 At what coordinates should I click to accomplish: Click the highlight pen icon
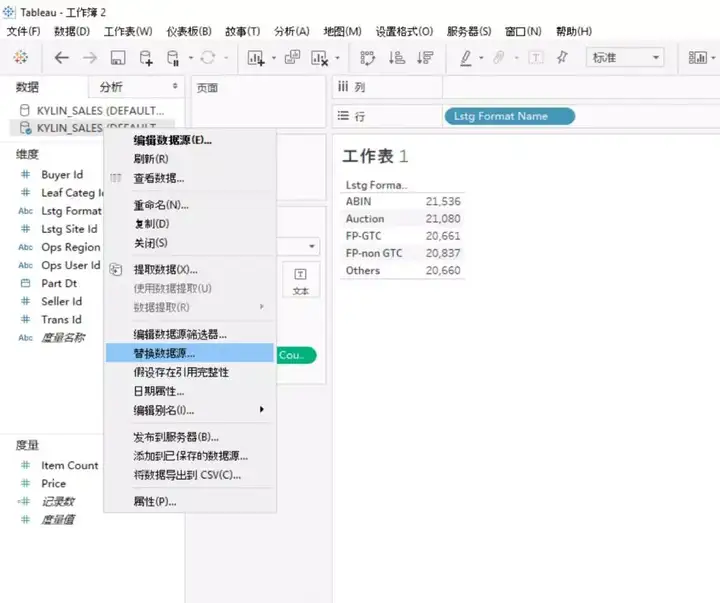point(466,58)
